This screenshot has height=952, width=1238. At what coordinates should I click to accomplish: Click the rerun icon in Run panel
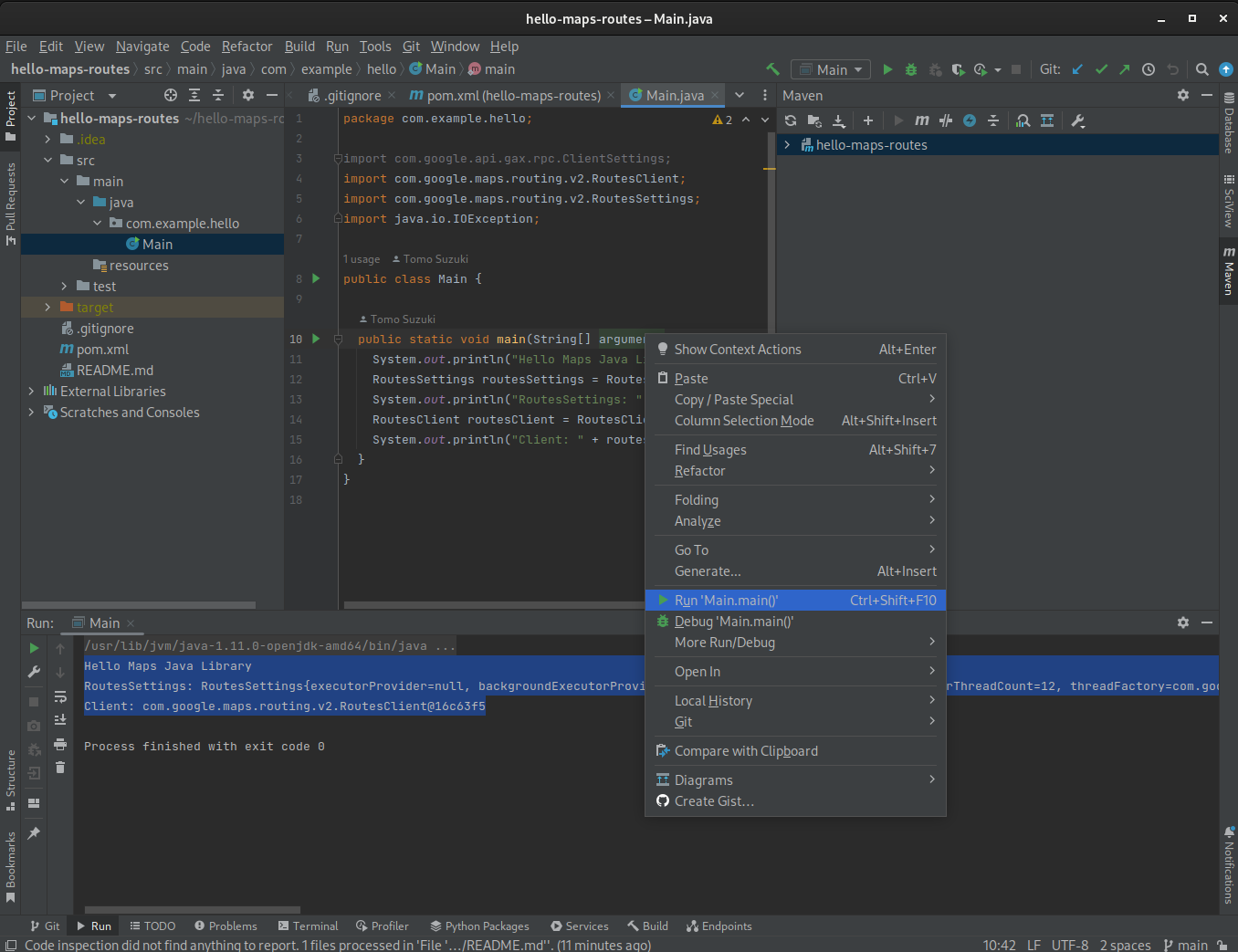(x=34, y=648)
